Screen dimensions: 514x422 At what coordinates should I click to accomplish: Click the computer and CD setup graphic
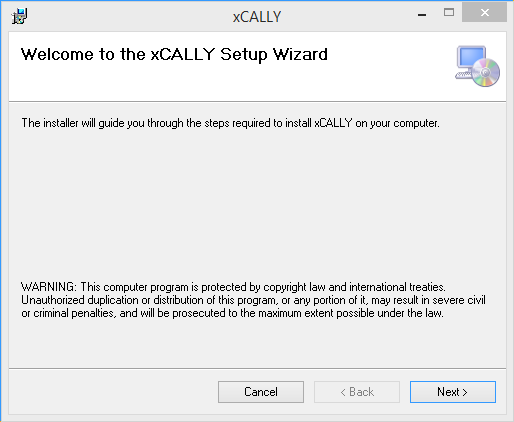coord(477,66)
